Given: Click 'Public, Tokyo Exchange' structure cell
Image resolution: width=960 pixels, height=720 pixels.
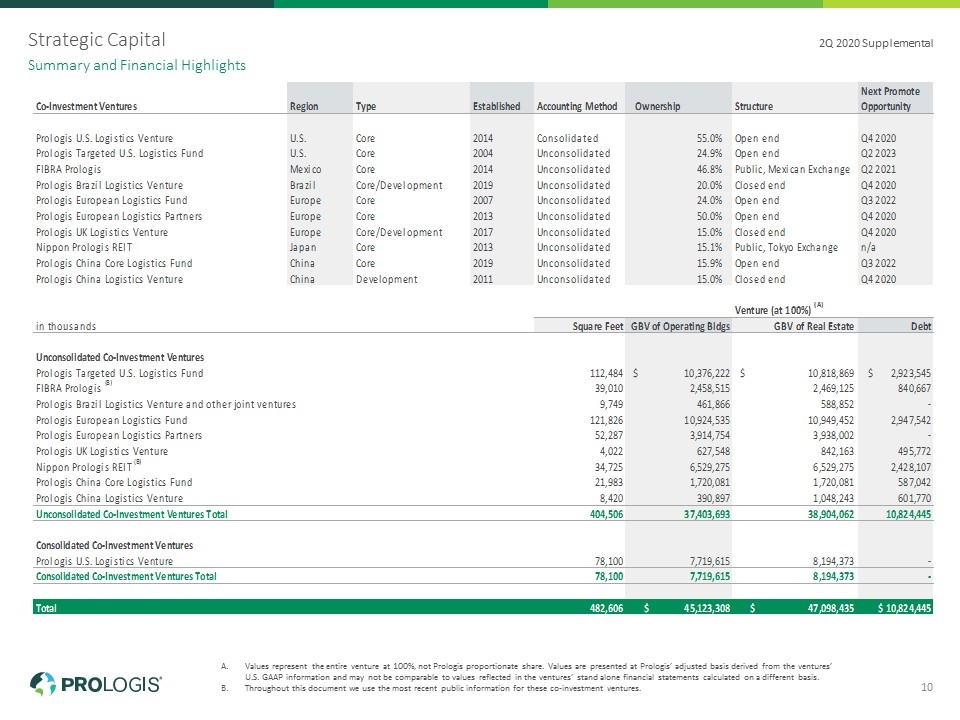Looking at the screenshot, I should point(786,247).
